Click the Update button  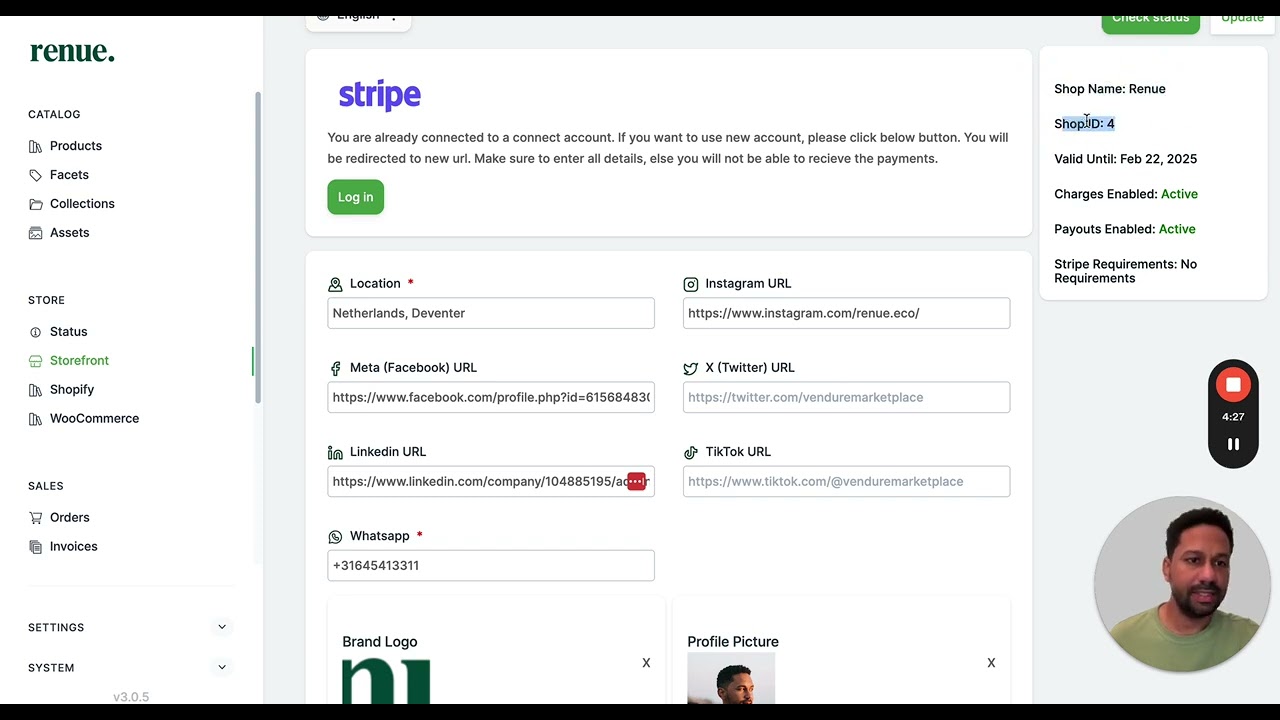1242,20
